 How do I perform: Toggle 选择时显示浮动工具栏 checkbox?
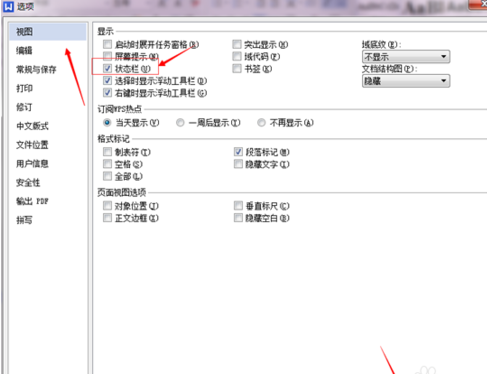tap(107, 80)
